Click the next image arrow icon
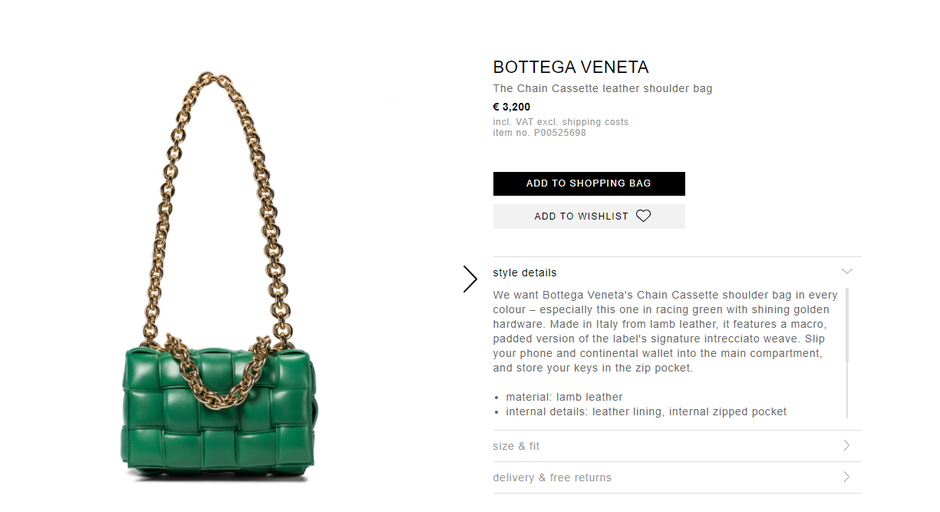Image resolution: width=940 pixels, height=512 pixels. coord(470,279)
